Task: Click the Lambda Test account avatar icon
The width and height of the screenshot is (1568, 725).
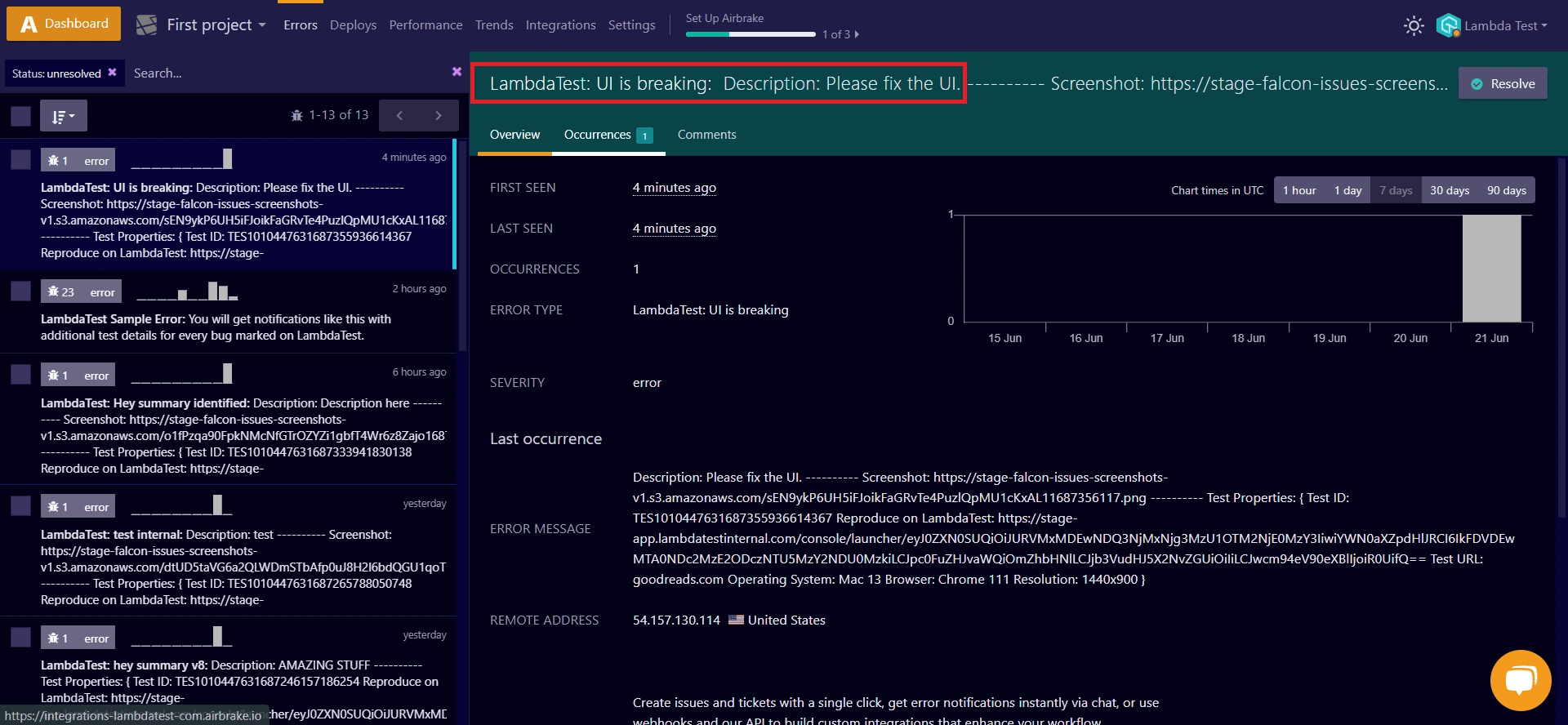Action: coord(1448,26)
